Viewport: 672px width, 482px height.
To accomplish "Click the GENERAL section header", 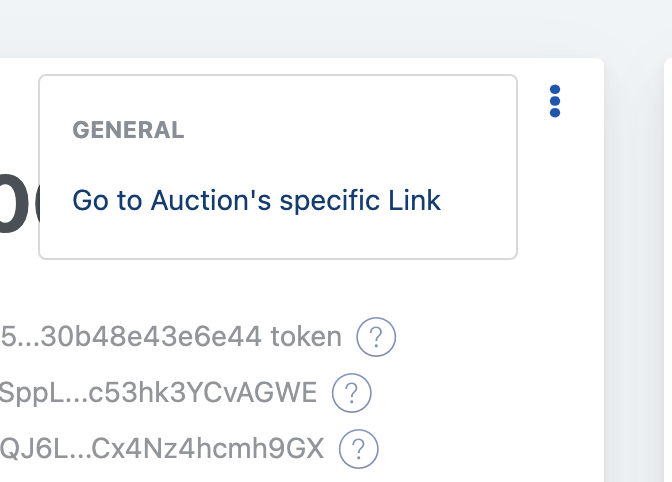I will point(128,130).
